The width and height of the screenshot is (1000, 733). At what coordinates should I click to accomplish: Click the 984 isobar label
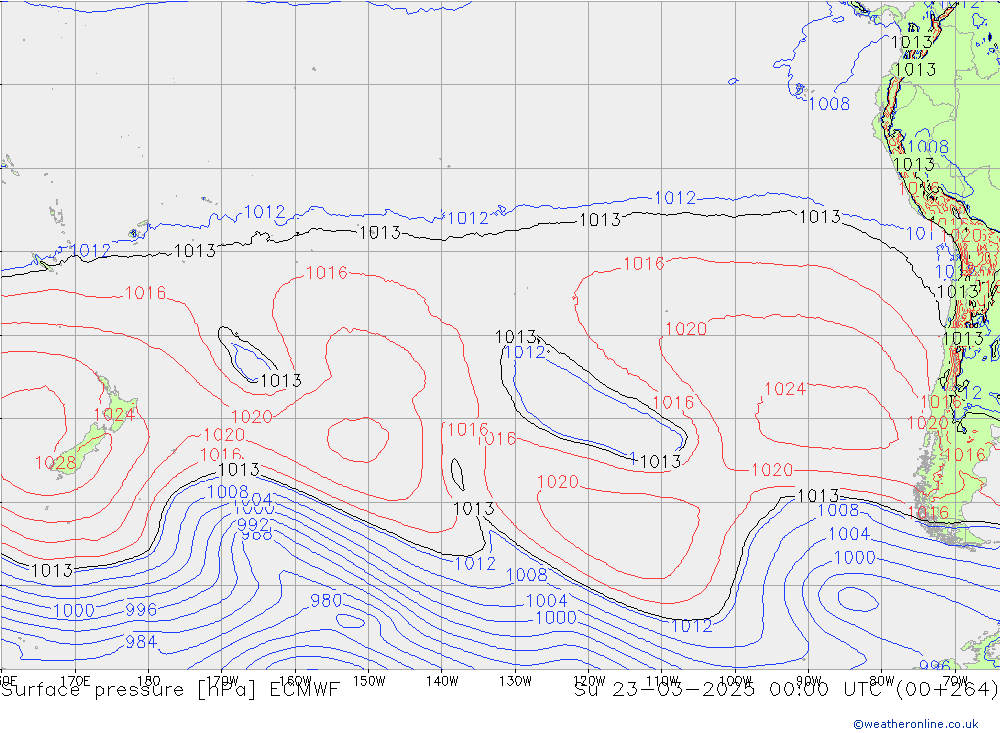click(141, 642)
